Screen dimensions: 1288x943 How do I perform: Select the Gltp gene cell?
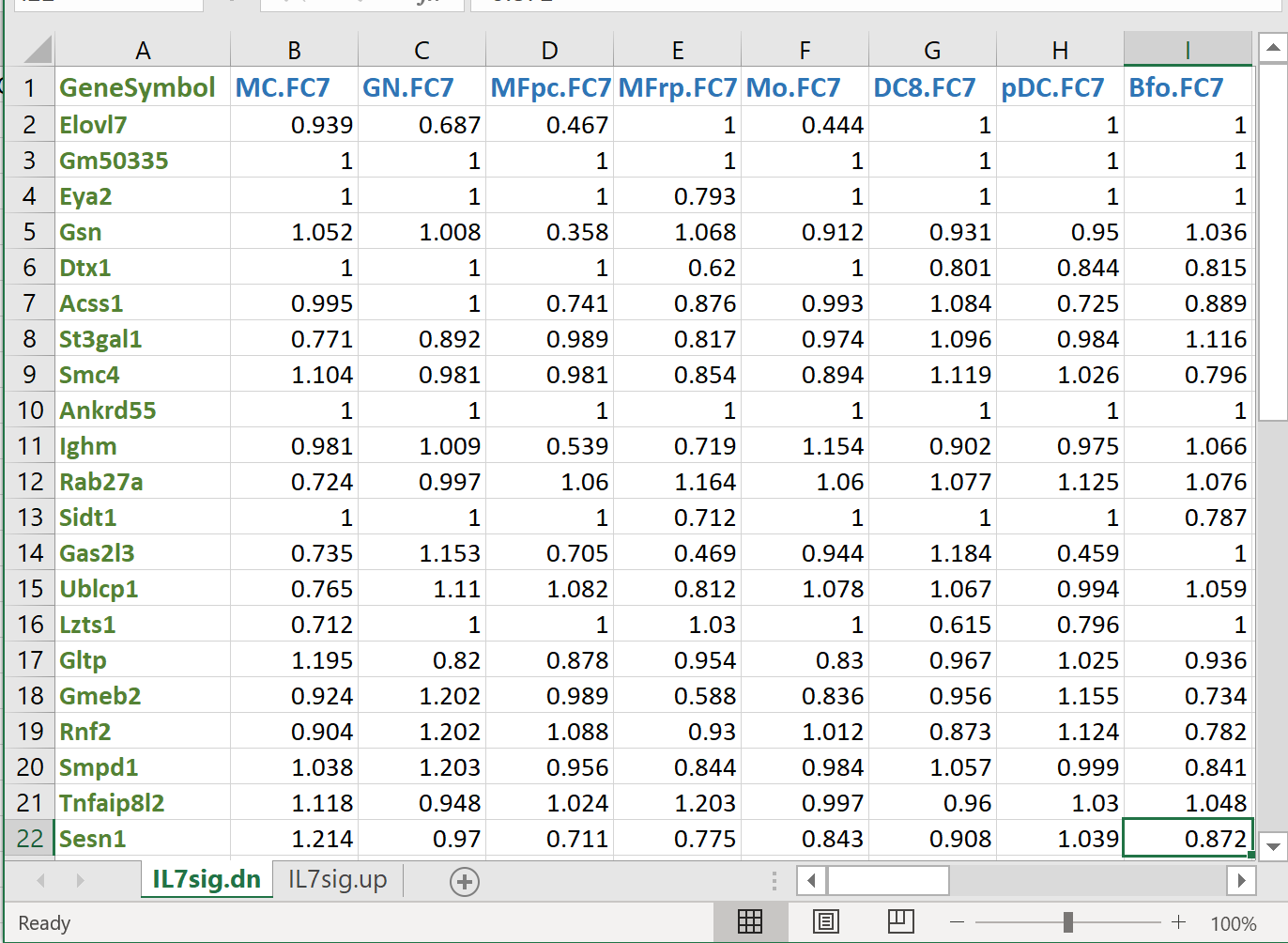click(x=143, y=660)
